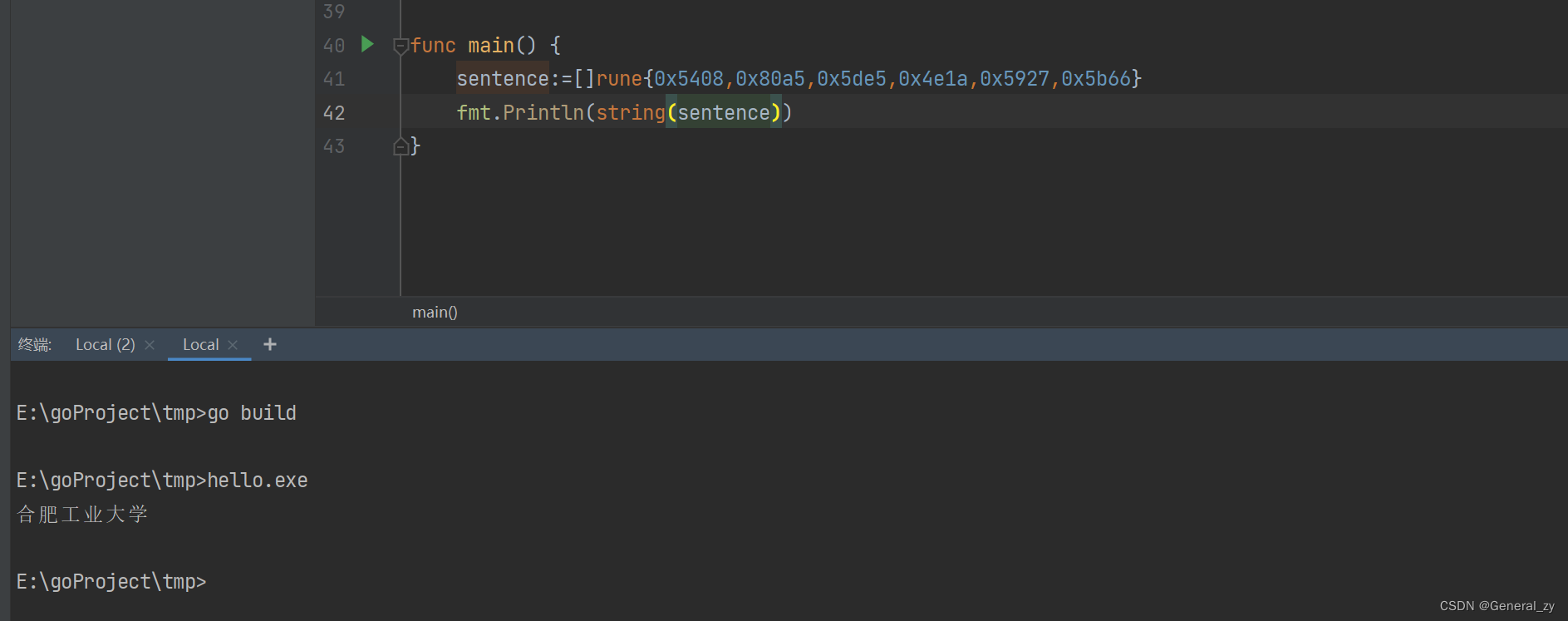
Task: Close the active Local terminal tab
Action: click(233, 345)
